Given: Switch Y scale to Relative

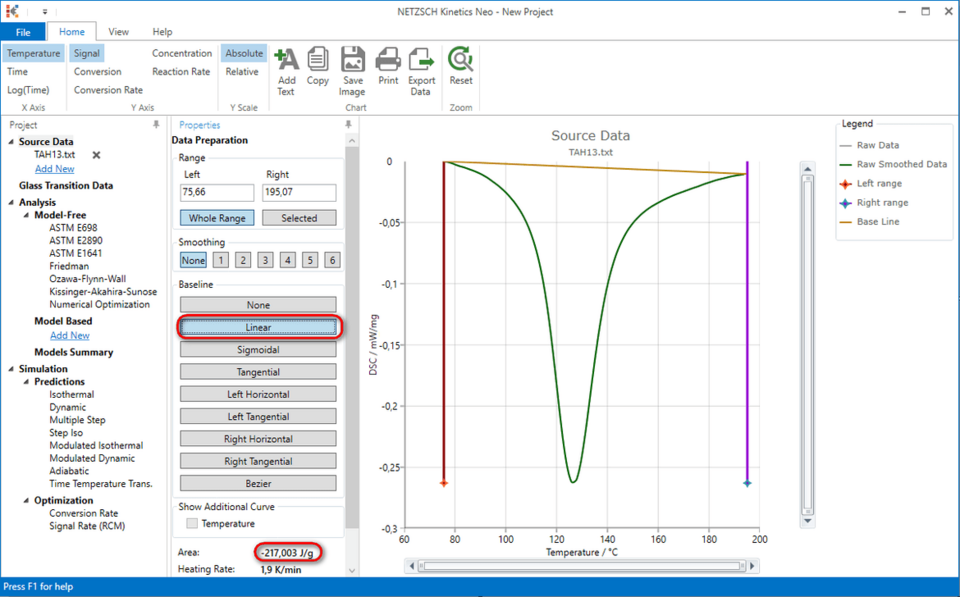Looking at the screenshot, I should (244, 70).
